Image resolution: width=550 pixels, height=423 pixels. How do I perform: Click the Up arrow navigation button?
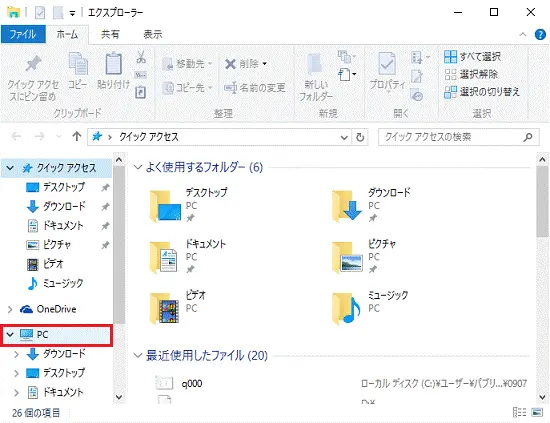(x=76, y=136)
